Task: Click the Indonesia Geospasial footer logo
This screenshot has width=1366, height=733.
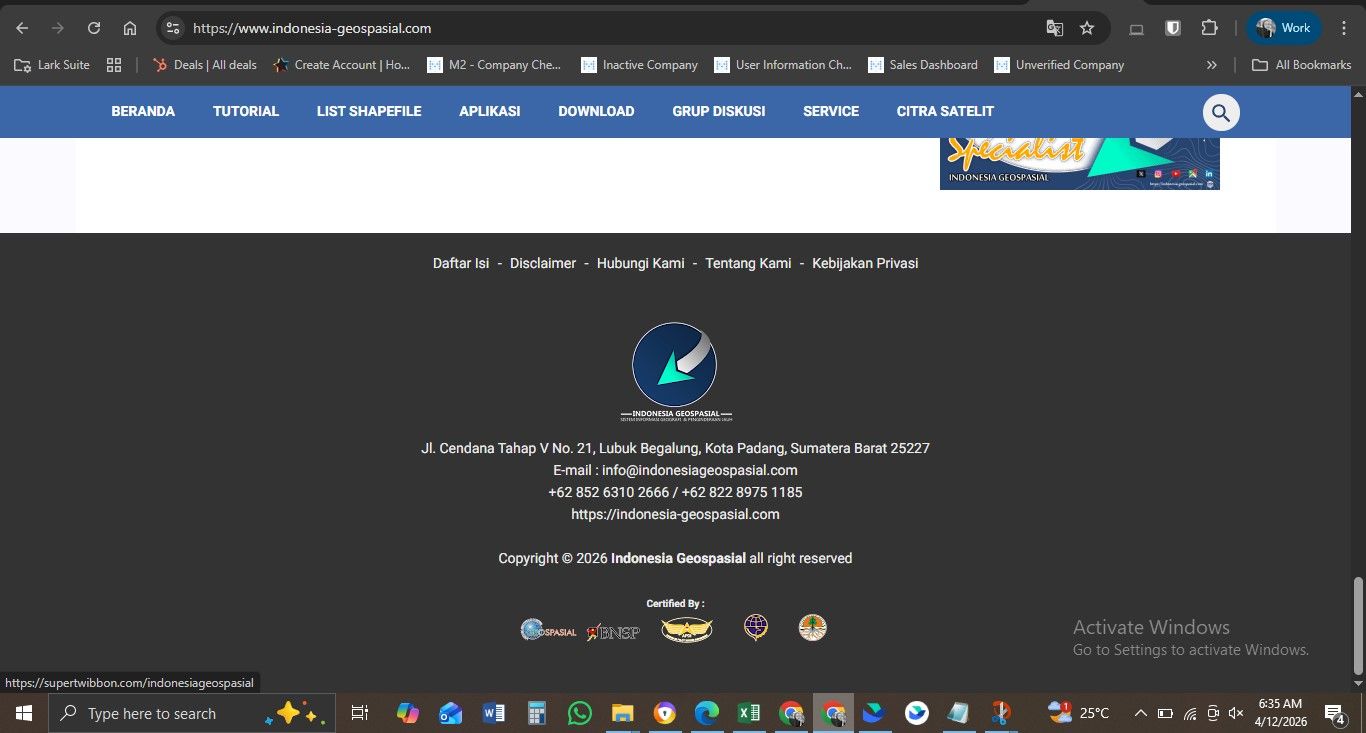Action: click(675, 371)
